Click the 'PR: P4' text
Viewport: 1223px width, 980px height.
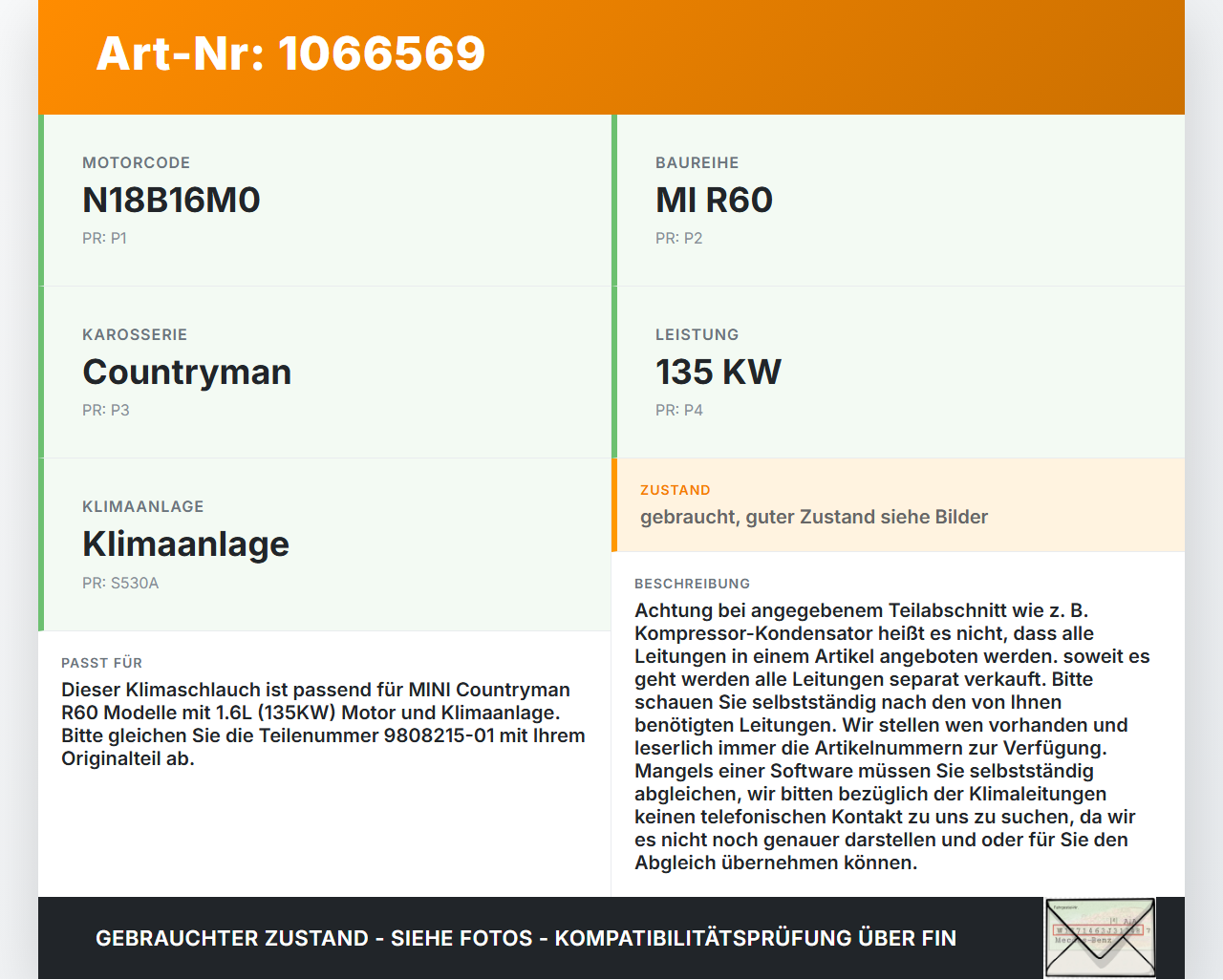(x=678, y=410)
